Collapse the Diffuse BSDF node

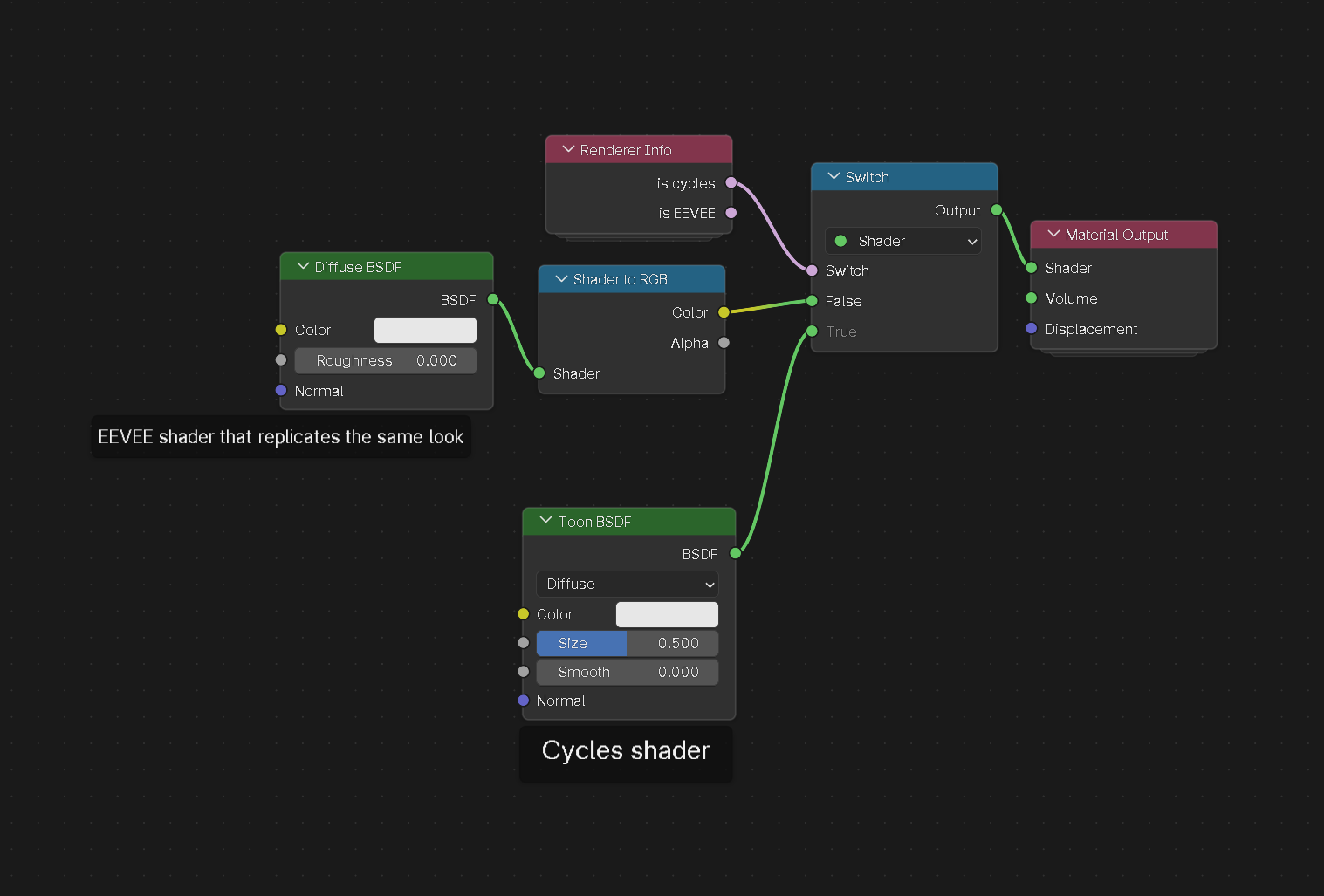[303, 266]
